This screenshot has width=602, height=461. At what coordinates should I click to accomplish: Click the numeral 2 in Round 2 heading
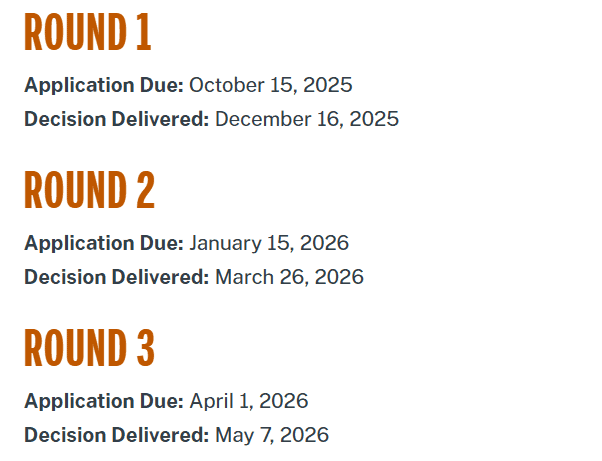[x=144, y=190]
